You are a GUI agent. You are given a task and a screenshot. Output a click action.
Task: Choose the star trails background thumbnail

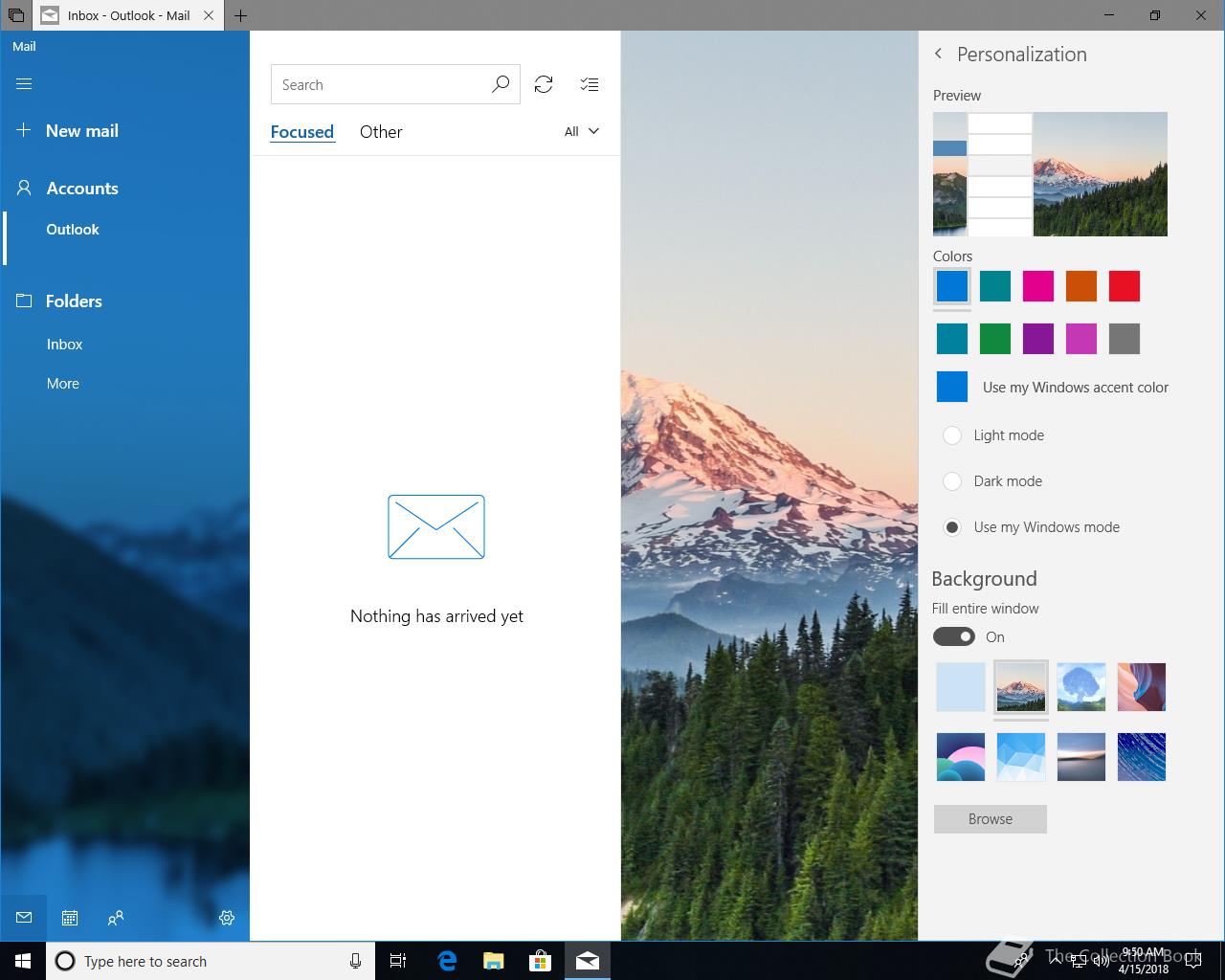pyautogui.click(x=1142, y=757)
